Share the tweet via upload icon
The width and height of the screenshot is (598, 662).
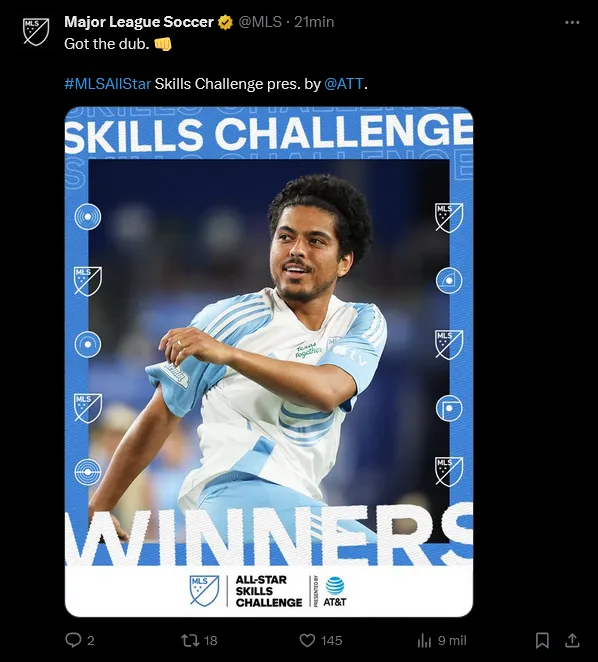pyautogui.click(x=572, y=640)
